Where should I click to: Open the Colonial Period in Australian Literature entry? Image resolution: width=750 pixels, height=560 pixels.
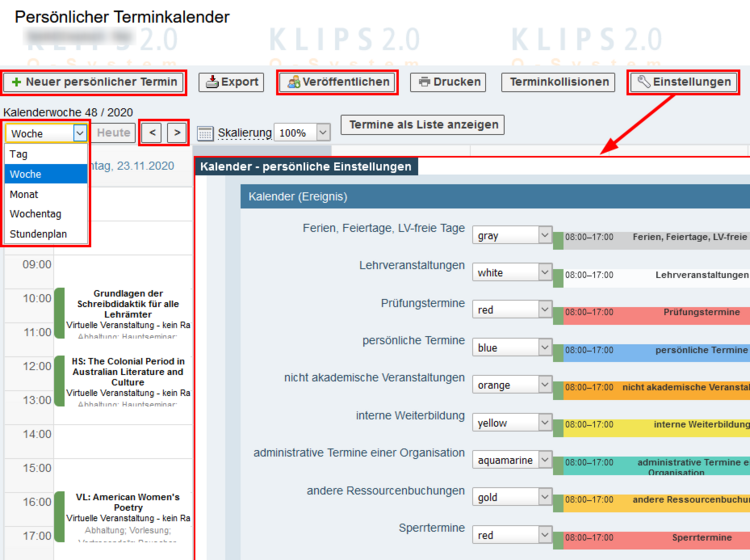tap(123, 381)
